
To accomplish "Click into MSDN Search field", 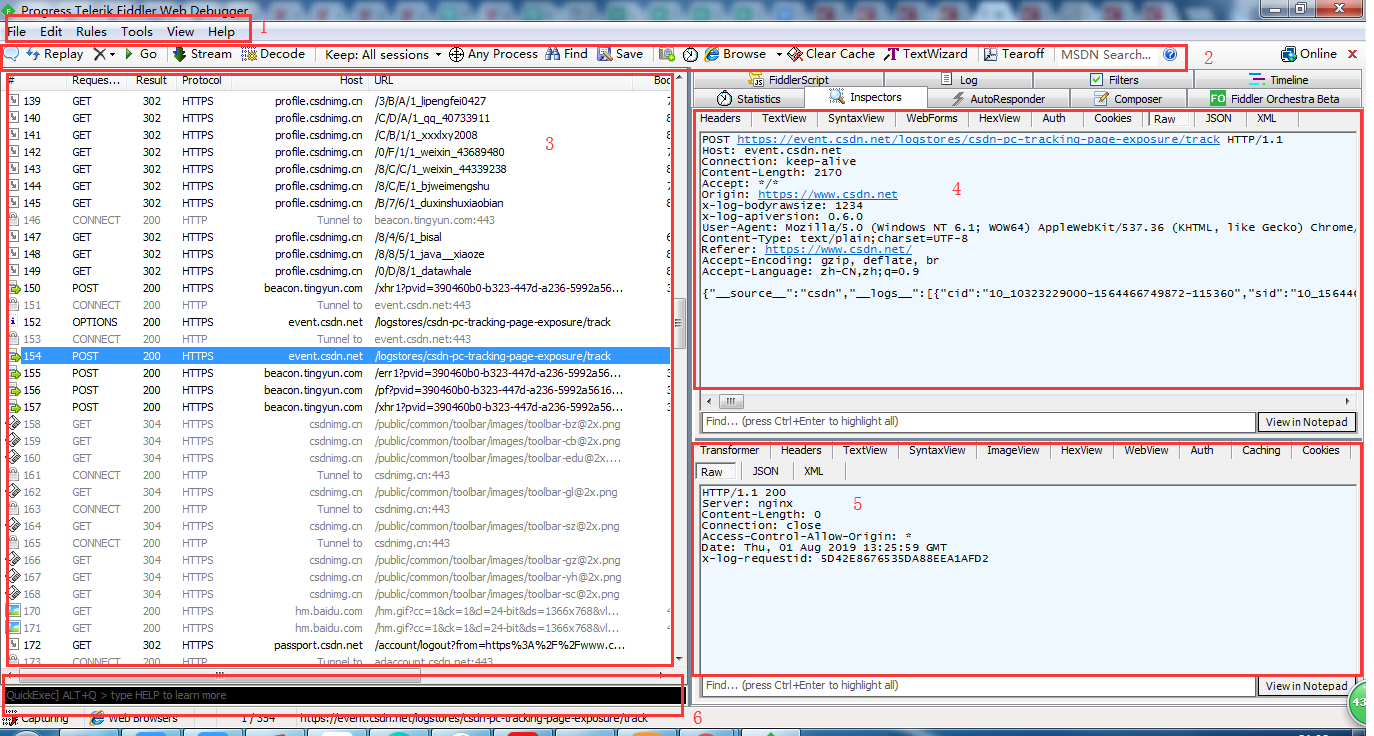I will [1106, 54].
